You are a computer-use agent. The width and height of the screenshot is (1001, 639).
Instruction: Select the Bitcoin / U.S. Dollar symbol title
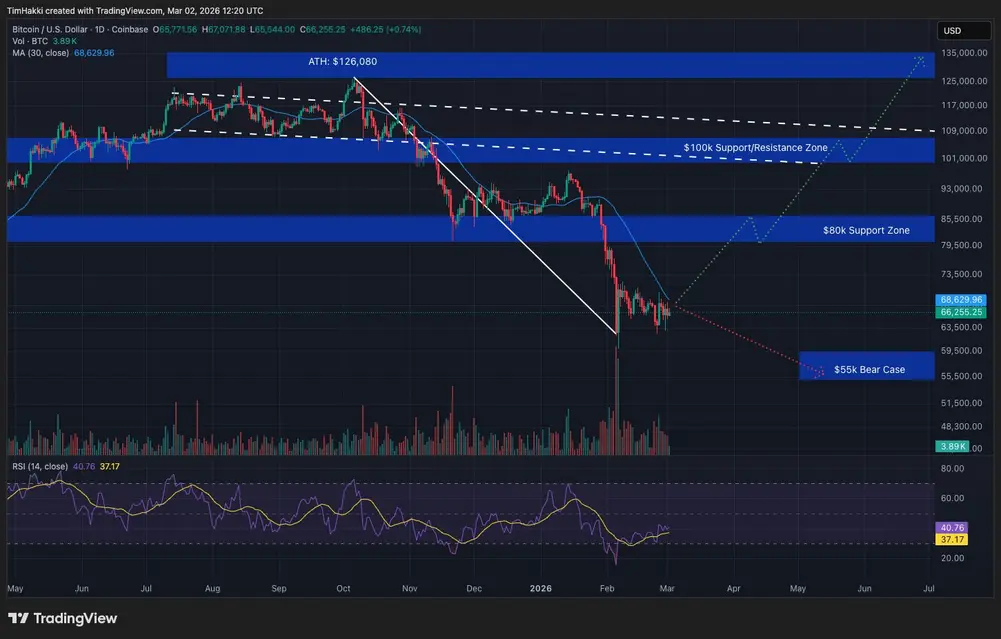pyautogui.click(x=50, y=29)
